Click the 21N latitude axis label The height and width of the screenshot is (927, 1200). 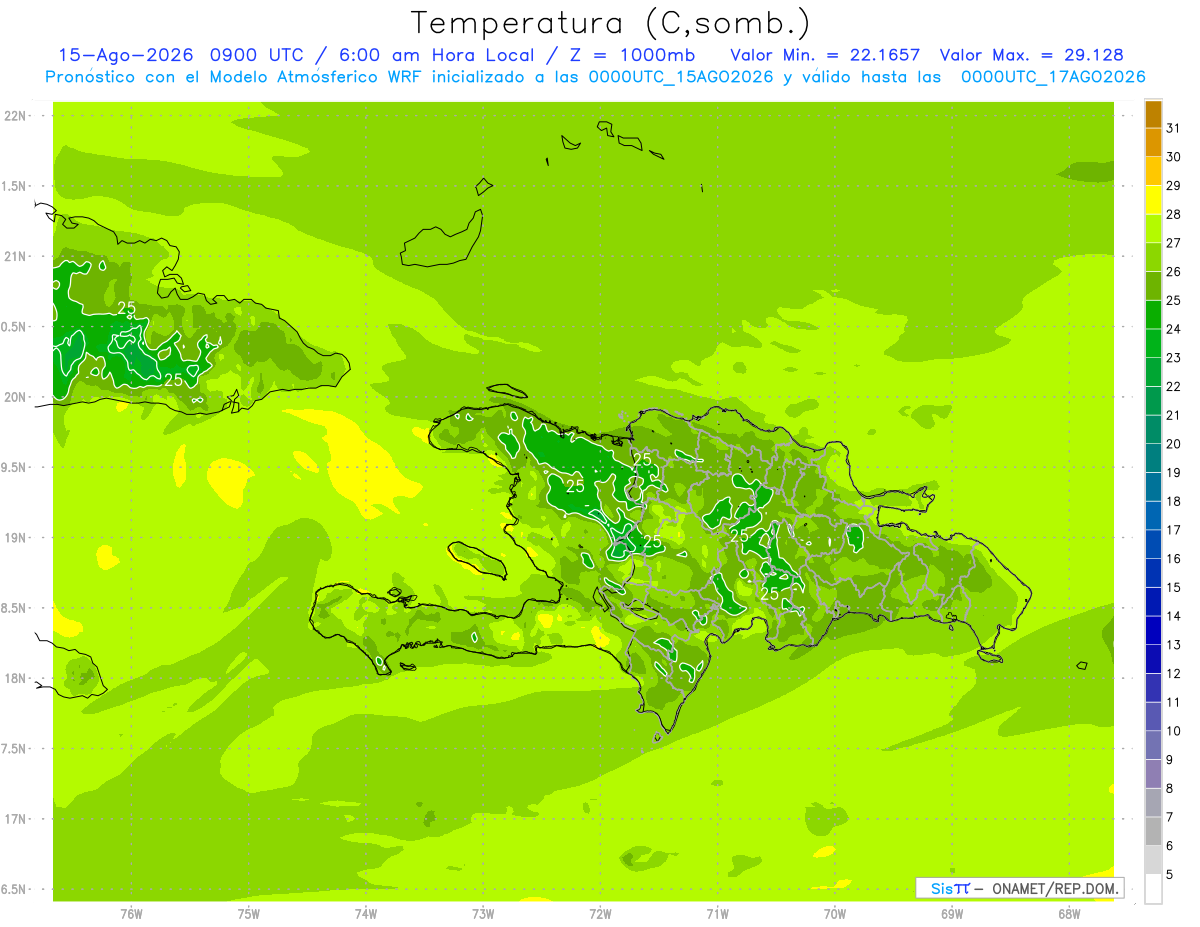pos(17,257)
